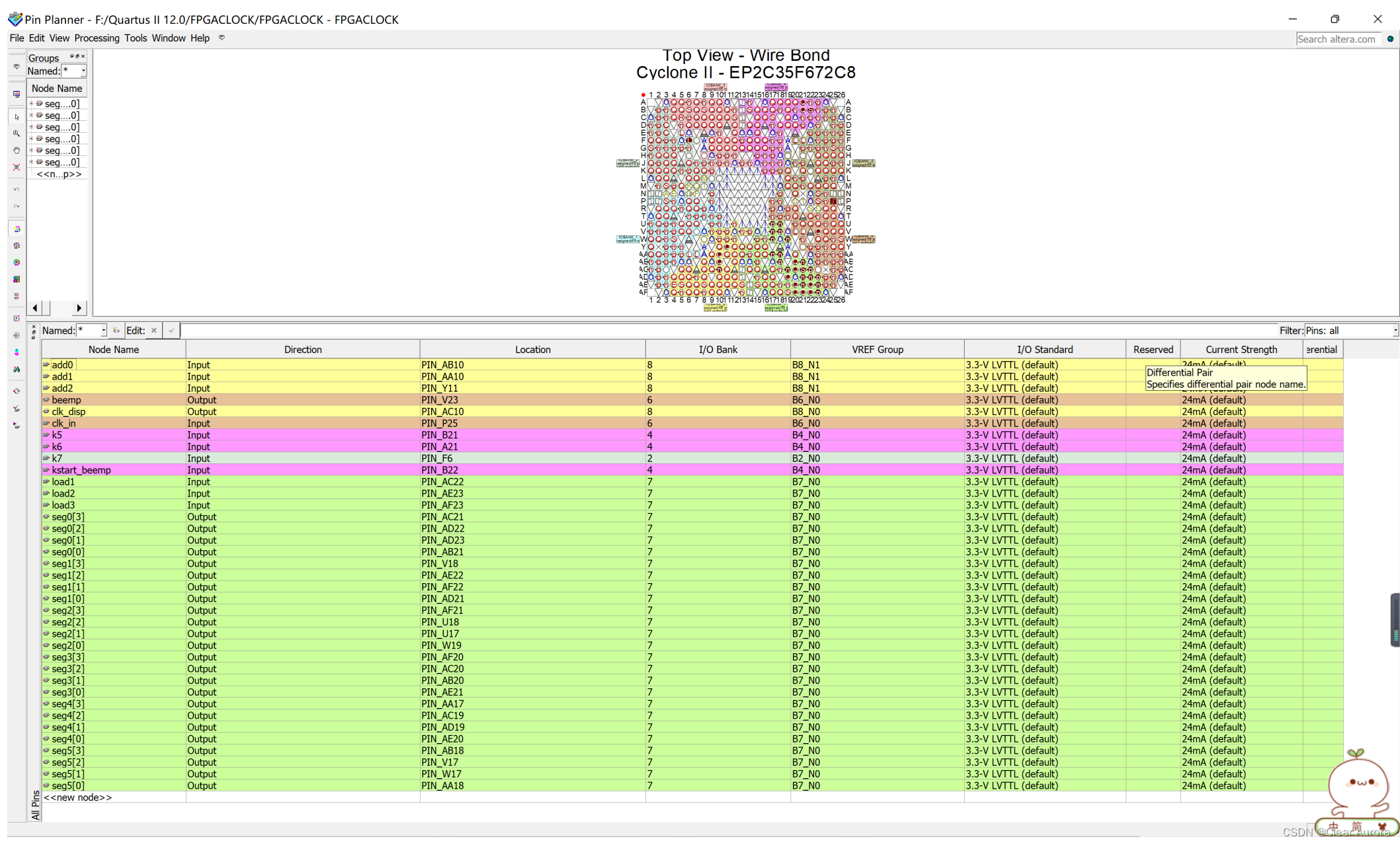Click the filter icon beside All Pins Named box
This screenshot has width=1400, height=843.
click(116, 331)
